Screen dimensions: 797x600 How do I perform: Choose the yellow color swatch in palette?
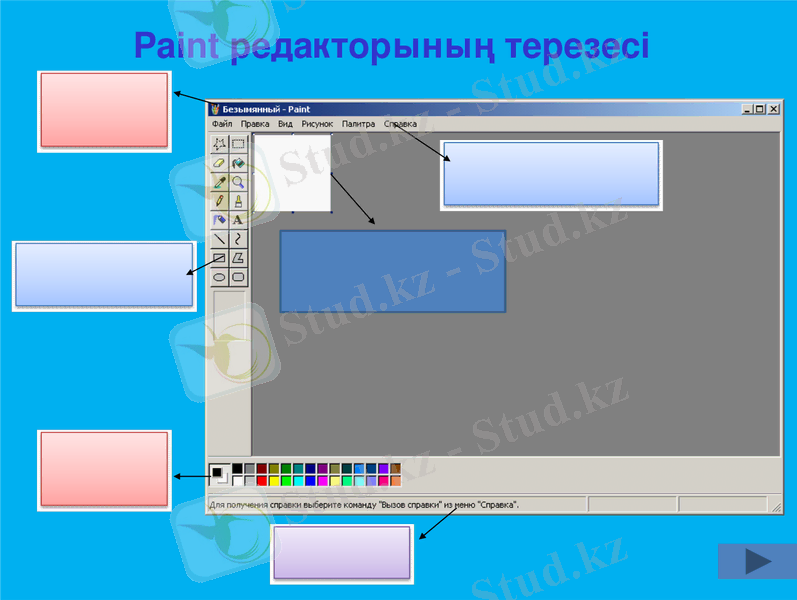(274, 481)
